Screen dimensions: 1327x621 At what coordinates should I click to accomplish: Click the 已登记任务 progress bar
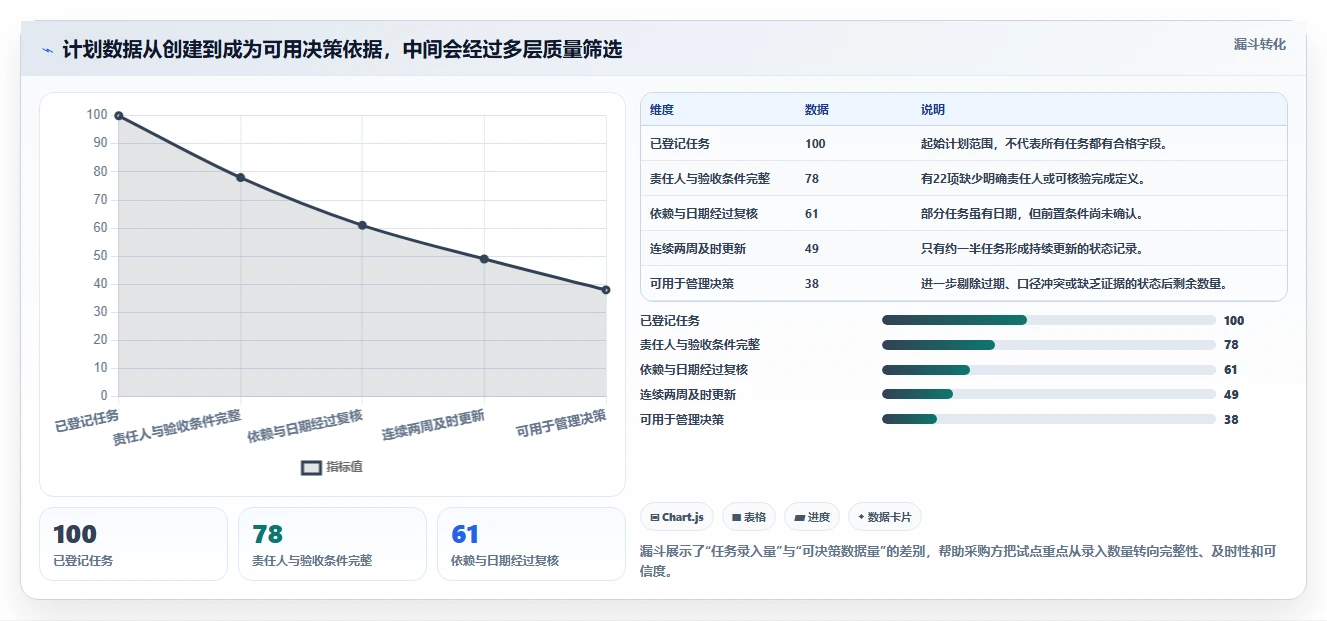pos(1048,320)
